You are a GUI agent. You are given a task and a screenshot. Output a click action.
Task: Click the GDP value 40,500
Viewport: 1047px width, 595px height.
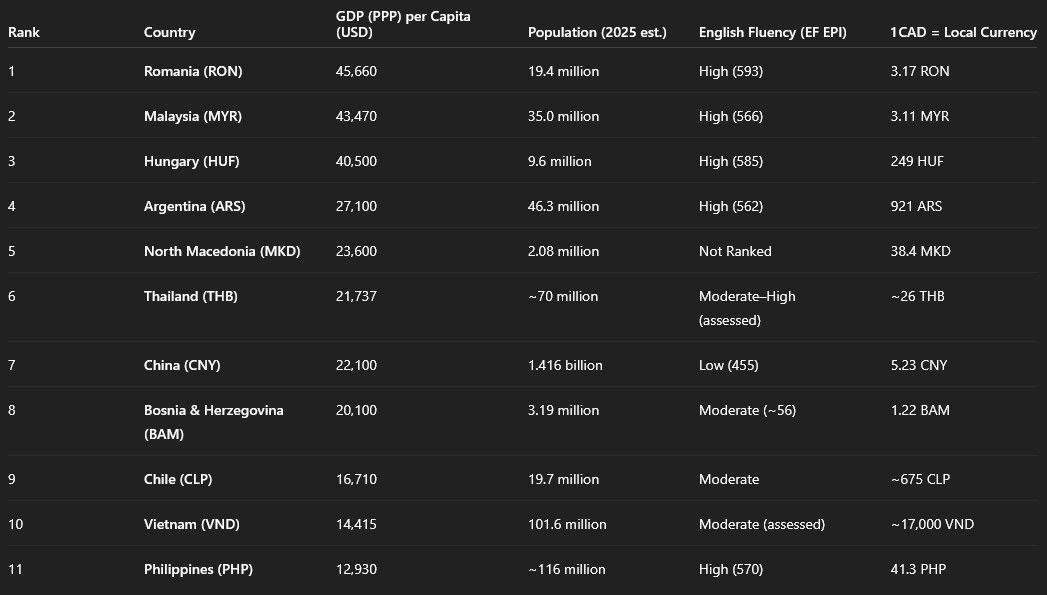pos(356,161)
